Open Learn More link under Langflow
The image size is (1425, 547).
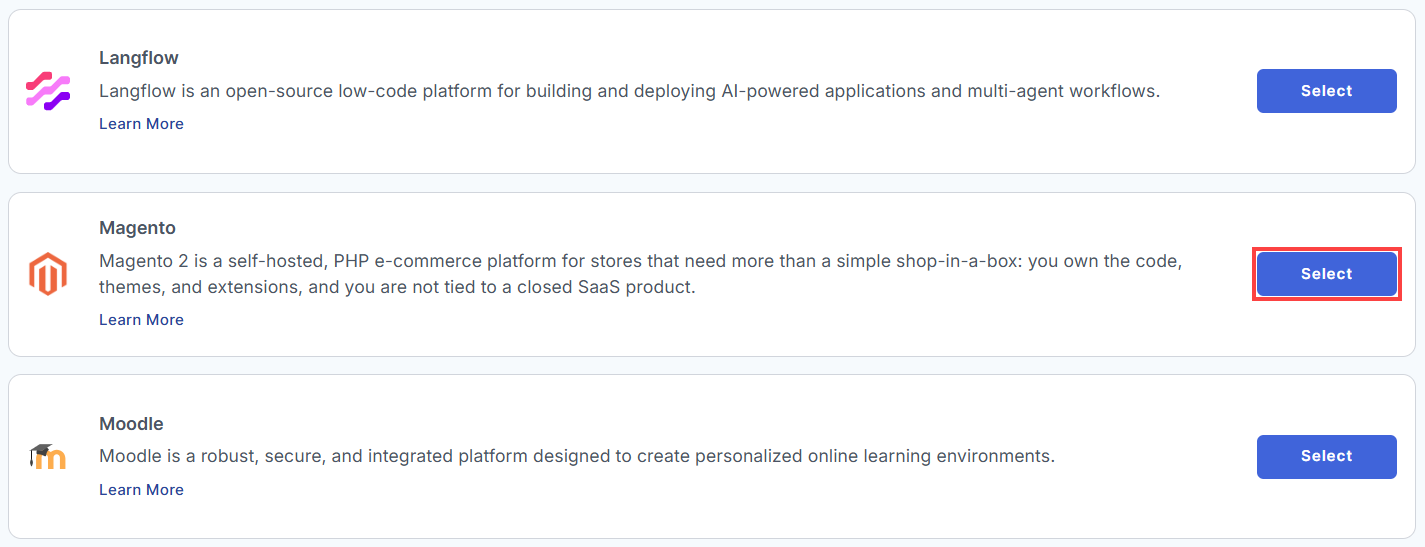coord(141,124)
